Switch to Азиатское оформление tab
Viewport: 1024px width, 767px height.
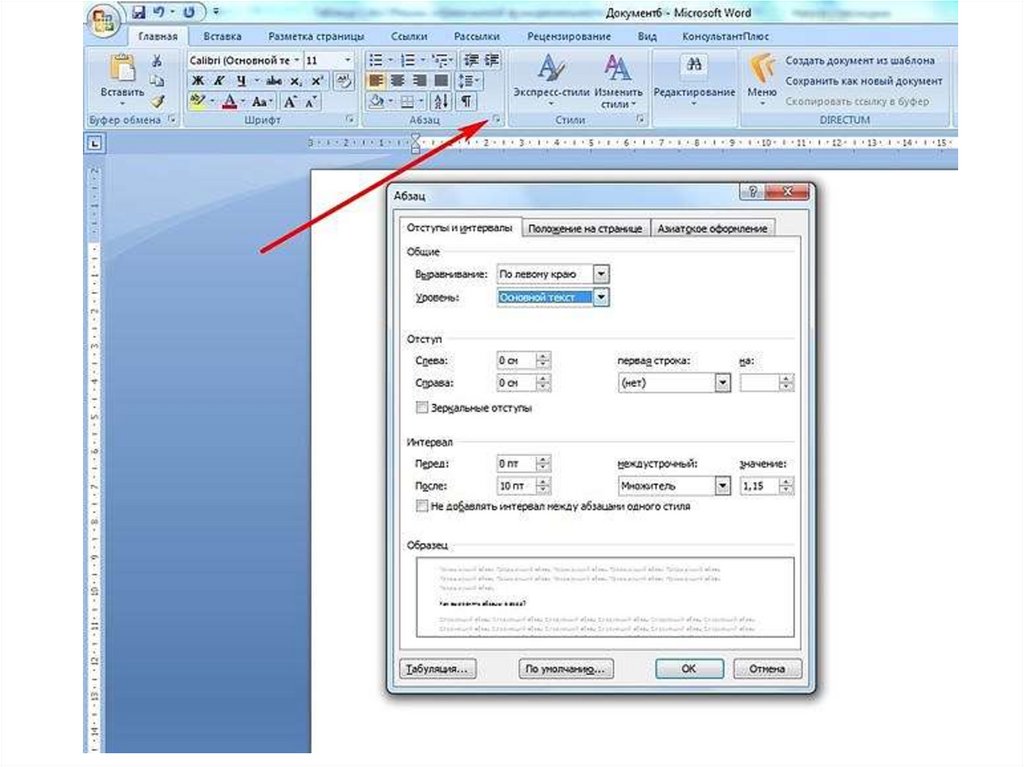pos(712,229)
